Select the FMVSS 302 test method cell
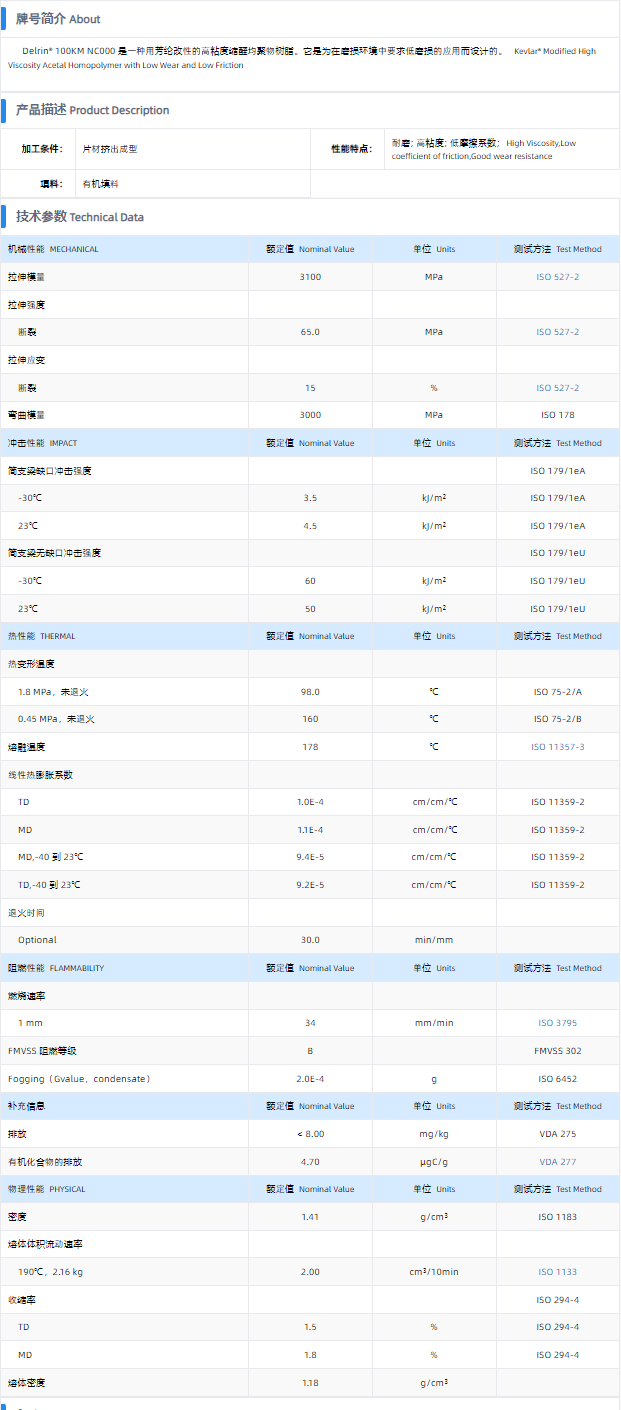Screen dimensions: 621x1410 tap(557, 1051)
